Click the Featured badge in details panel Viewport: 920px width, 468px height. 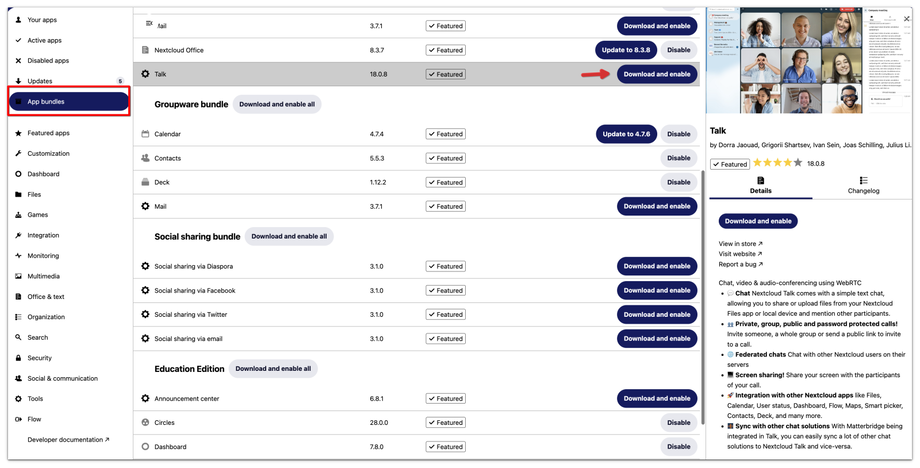click(x=730, y=164)
